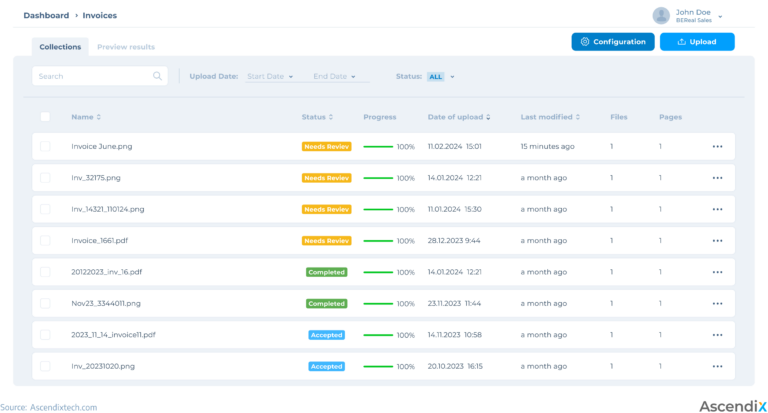Check the box beside 20122023_inv_16.pdf
This screenshot has width=768, height=413.
click(x=45, y=272)
